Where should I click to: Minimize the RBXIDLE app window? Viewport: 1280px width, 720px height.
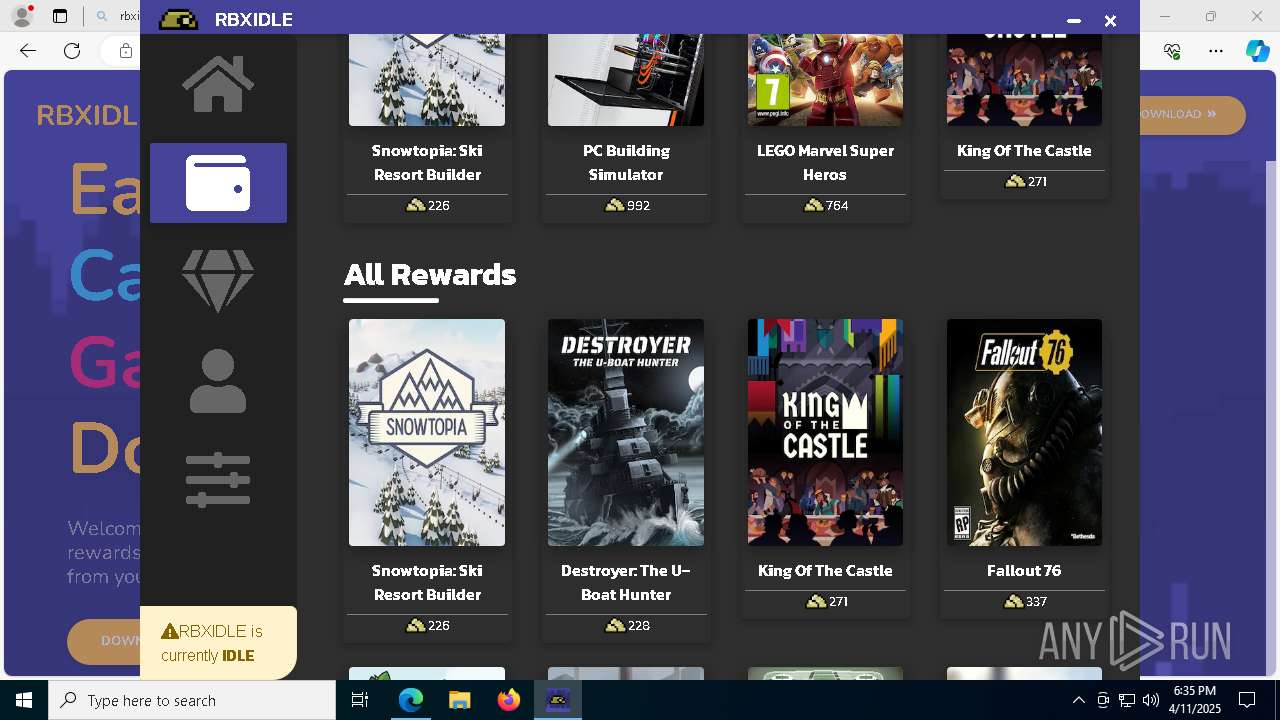click(1074, 20)
